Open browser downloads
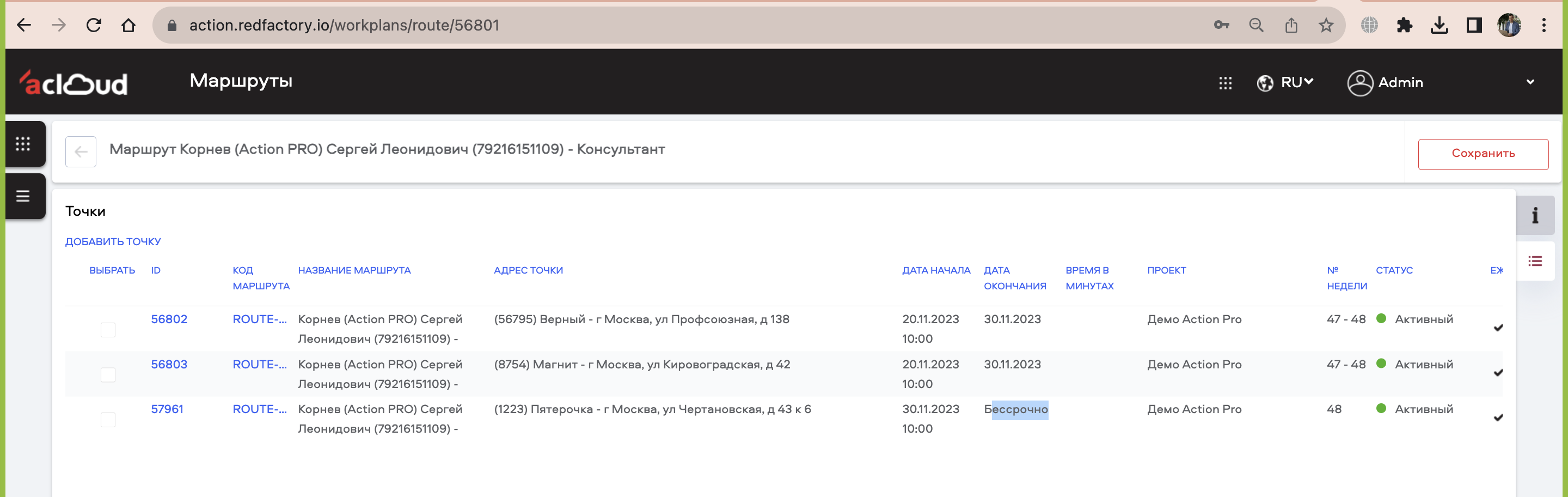 [1439, 25]
